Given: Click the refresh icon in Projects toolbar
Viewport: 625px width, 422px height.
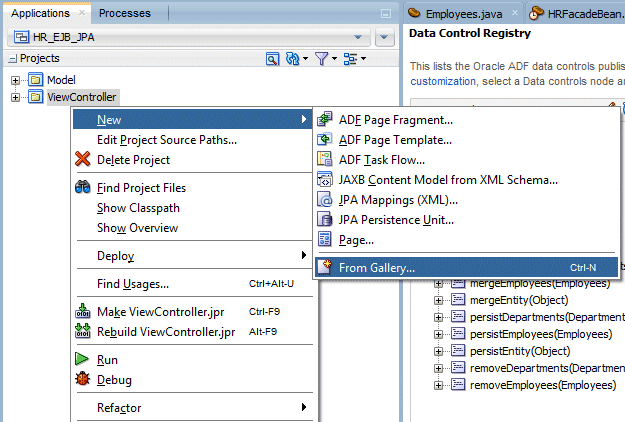Looking at the screenshot, I should [x=292, y=59].
